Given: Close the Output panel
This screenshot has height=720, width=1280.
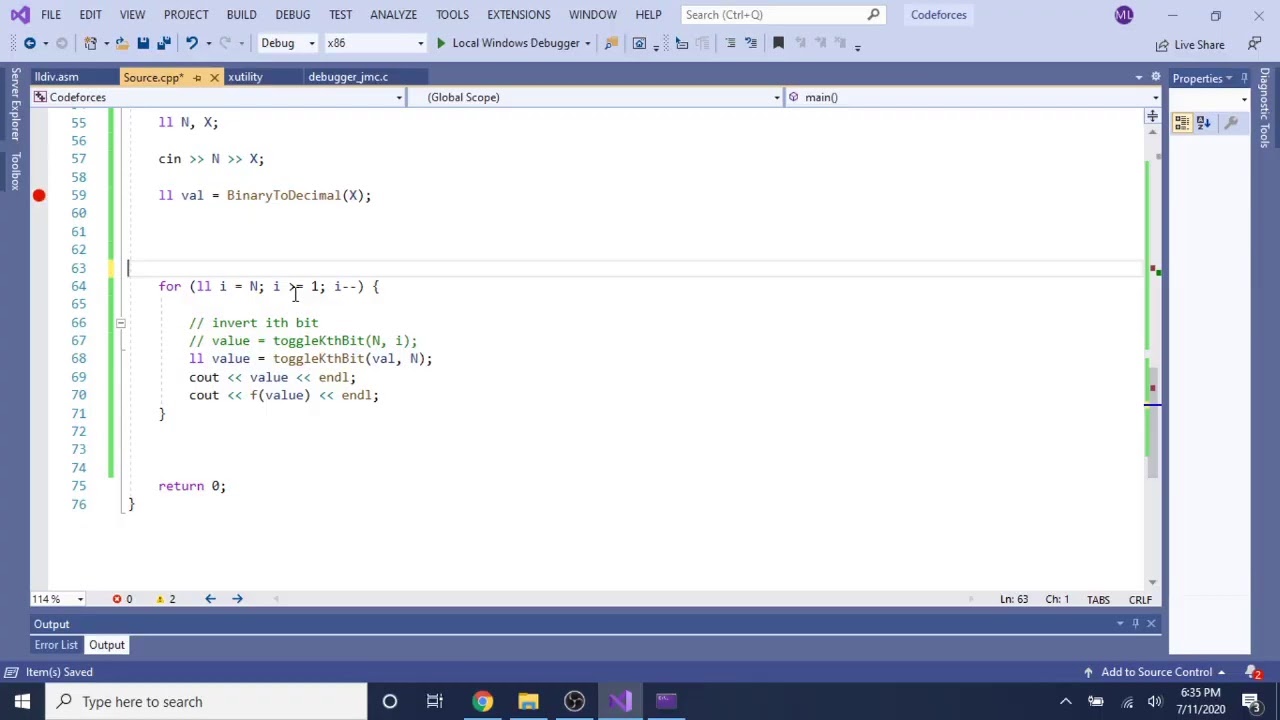Looking at the screenshot, I should [x=1151, y=624].
